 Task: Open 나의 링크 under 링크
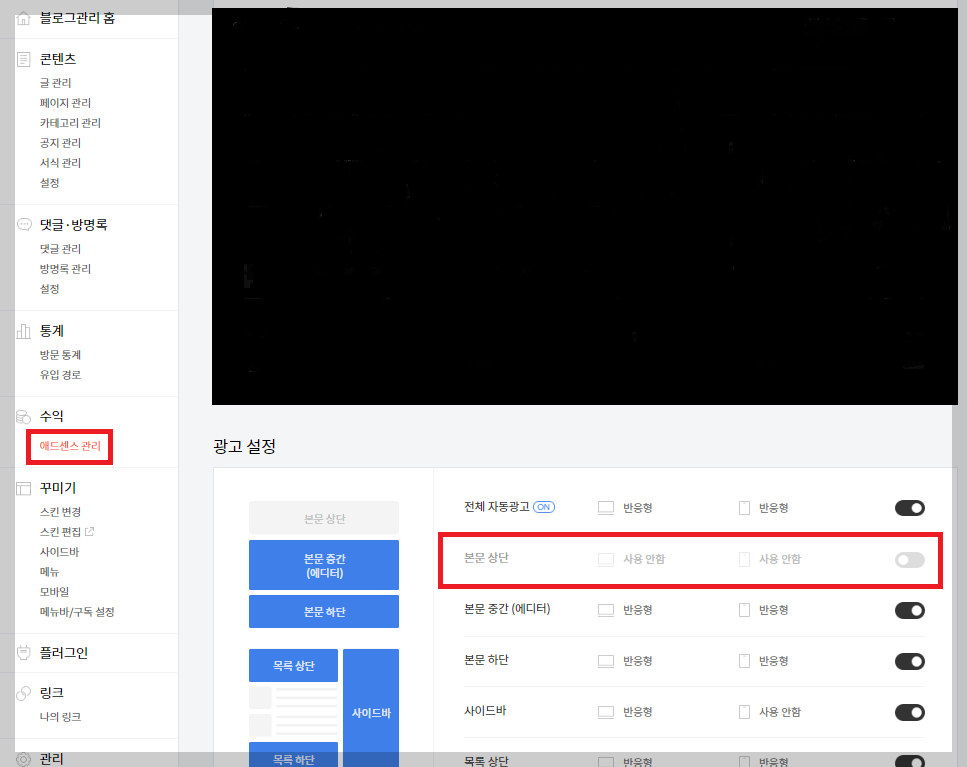60,717
